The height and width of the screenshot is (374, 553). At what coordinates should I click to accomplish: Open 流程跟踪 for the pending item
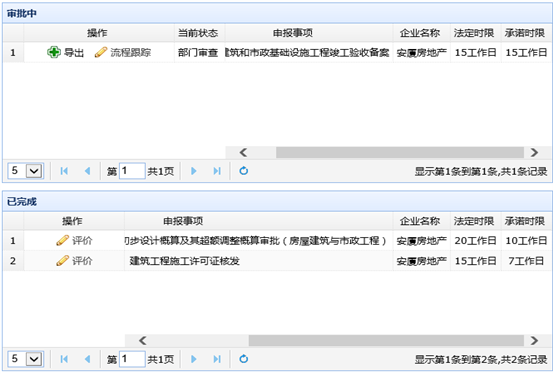(x=123, y=52)
